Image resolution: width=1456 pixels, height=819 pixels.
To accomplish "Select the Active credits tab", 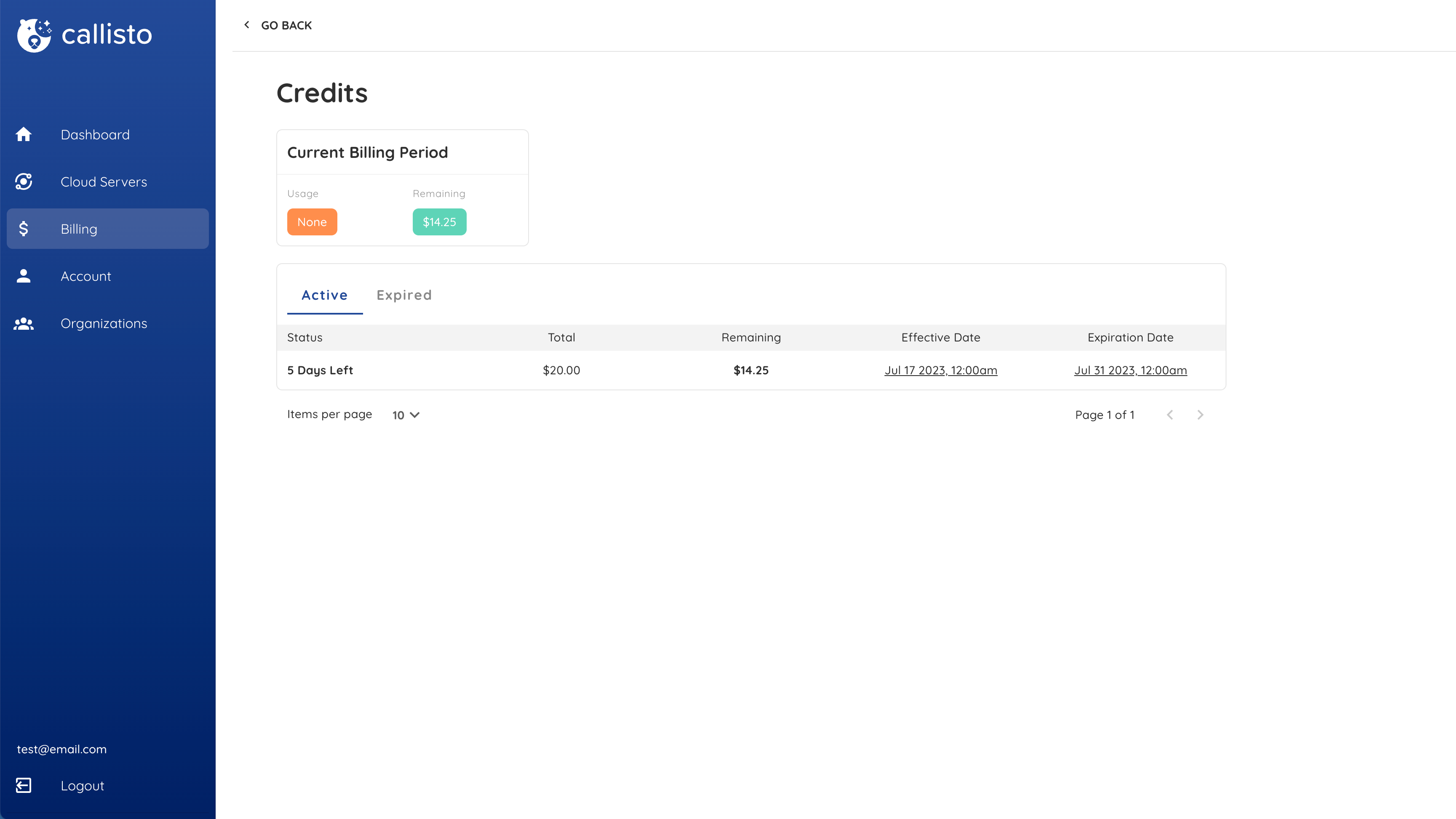I will (324, 295).
